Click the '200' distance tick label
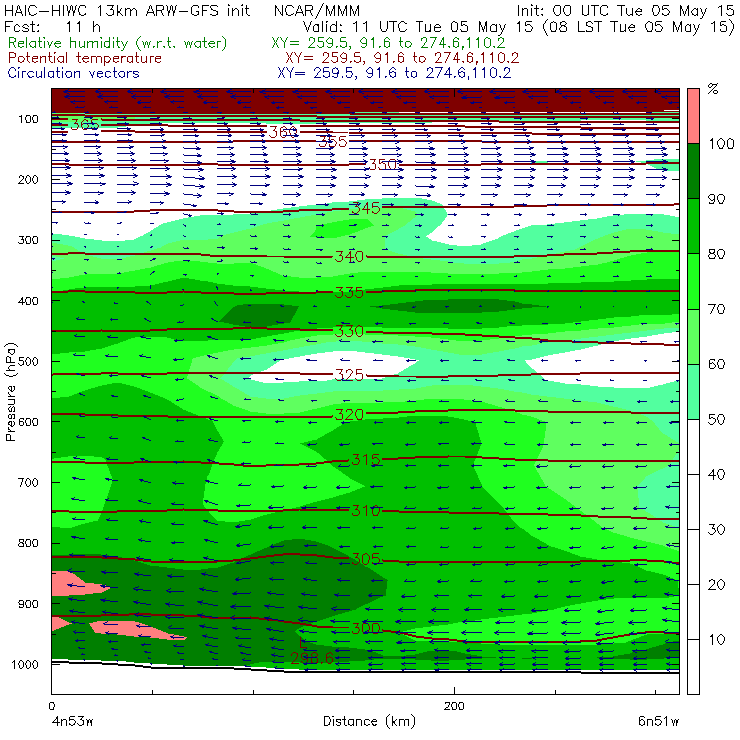This screenshot has width=740, height=740. pyautogui.click(x=454, y=706)
